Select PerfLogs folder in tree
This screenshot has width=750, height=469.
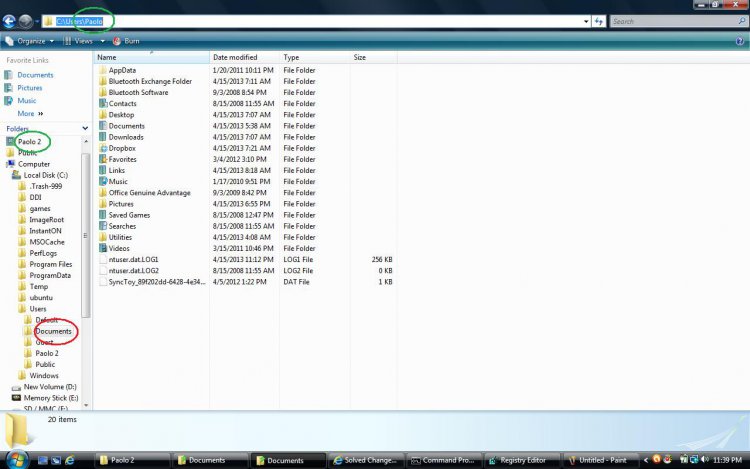point(43,253)
